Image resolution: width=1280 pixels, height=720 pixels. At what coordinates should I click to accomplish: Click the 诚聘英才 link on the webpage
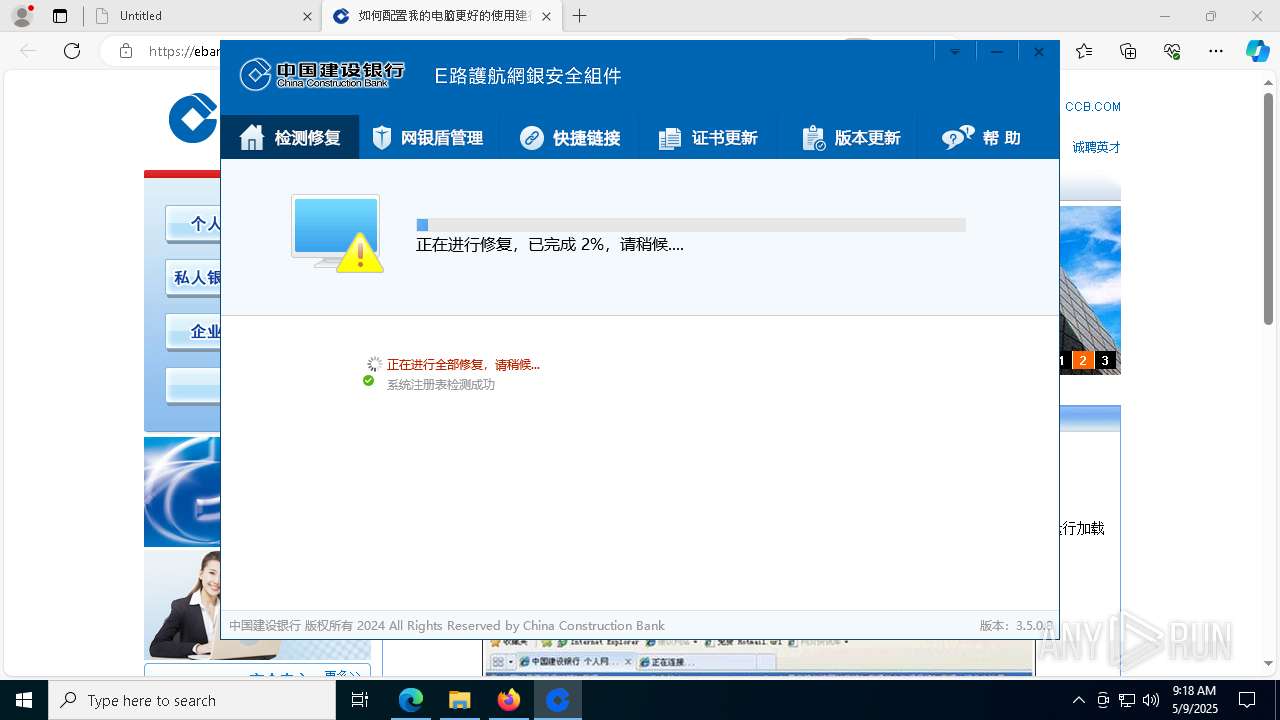point(1096,147)
